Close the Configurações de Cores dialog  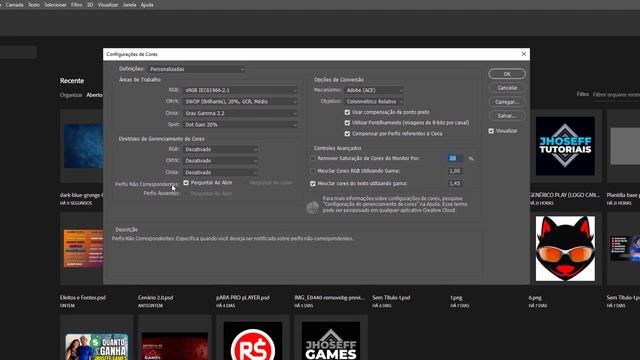click(x=524, y=54)
